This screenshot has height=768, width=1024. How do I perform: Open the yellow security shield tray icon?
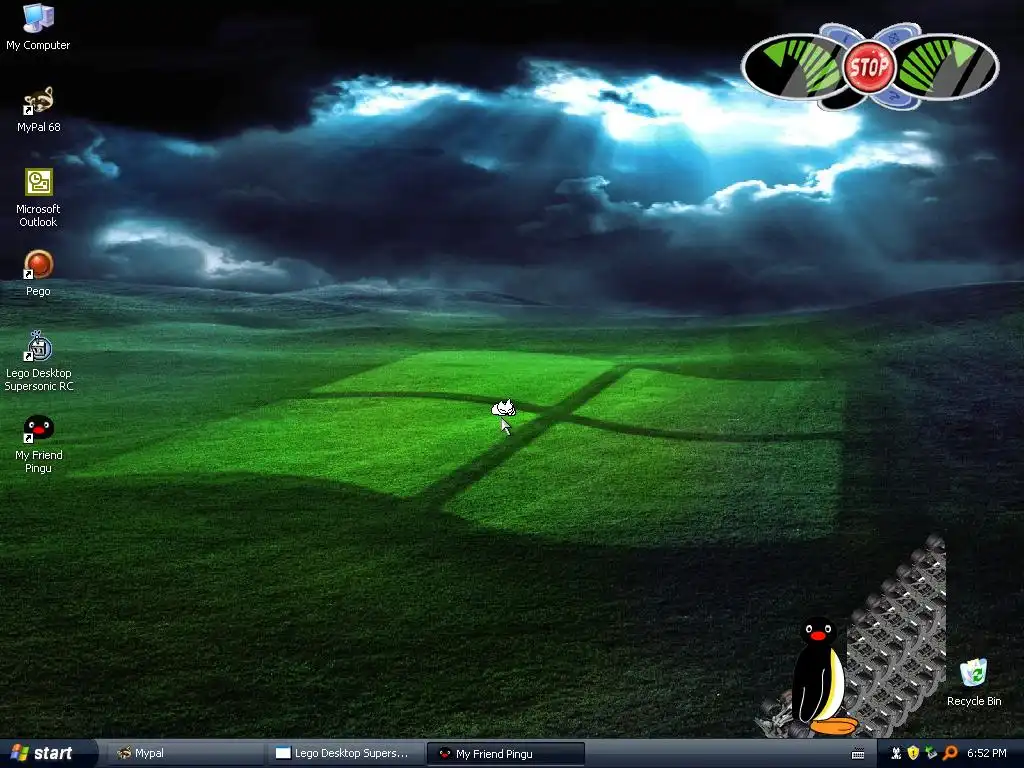pos(913,754)
